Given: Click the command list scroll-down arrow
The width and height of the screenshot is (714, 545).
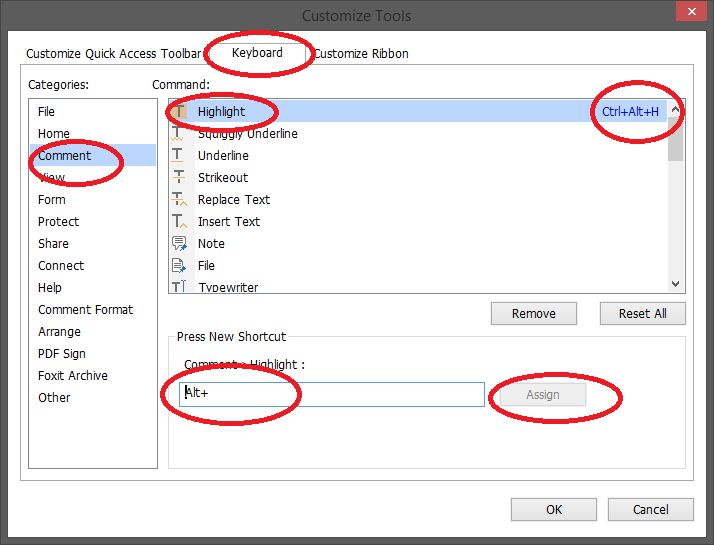Looking at the screenshot, I should click(x=676, y=284).
